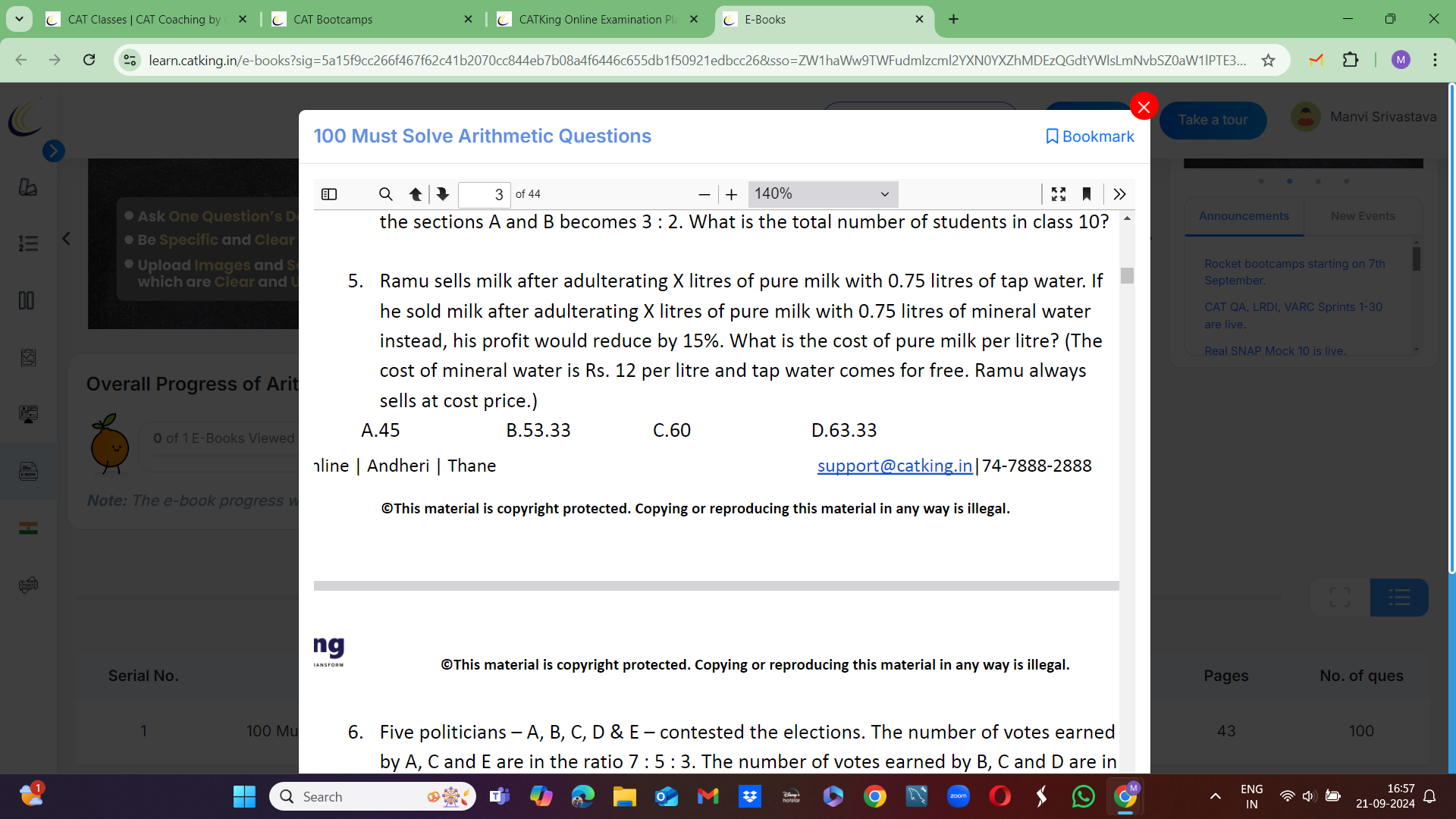The width and height of the screenshot is (1456, 819).
Task: Open the test checklist sidebar icon
Action: pos(28,357)
